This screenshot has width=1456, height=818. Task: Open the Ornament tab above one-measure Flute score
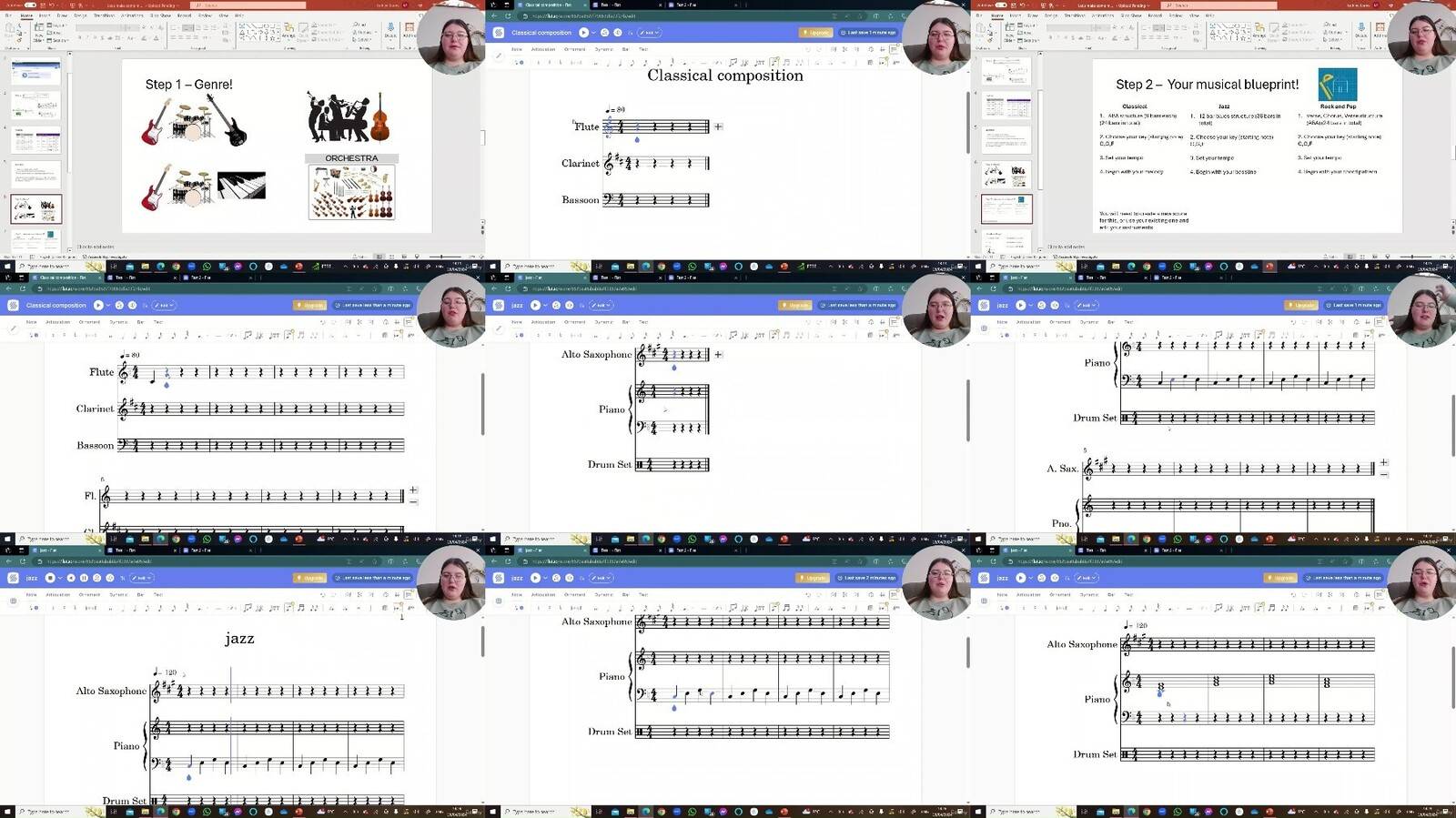pyautogui.click(x=575, y=49)
